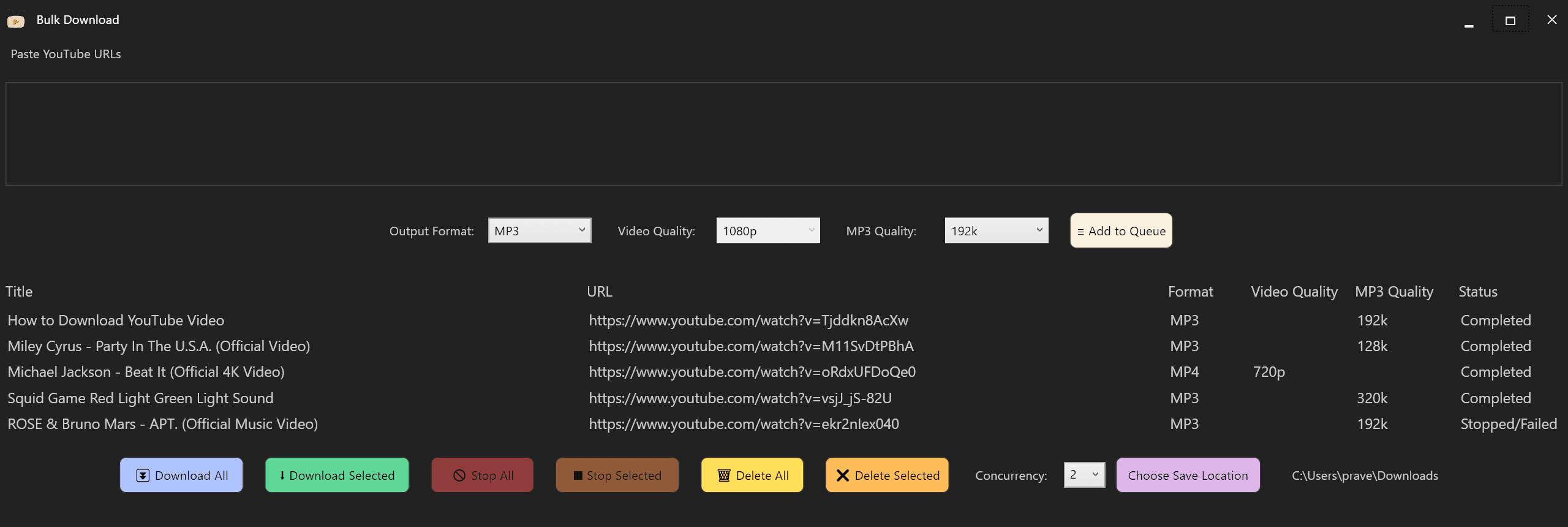Viewport: 1568px width, 527px height.
Task: Halt every download with Stop All
Action: (482, 475)
